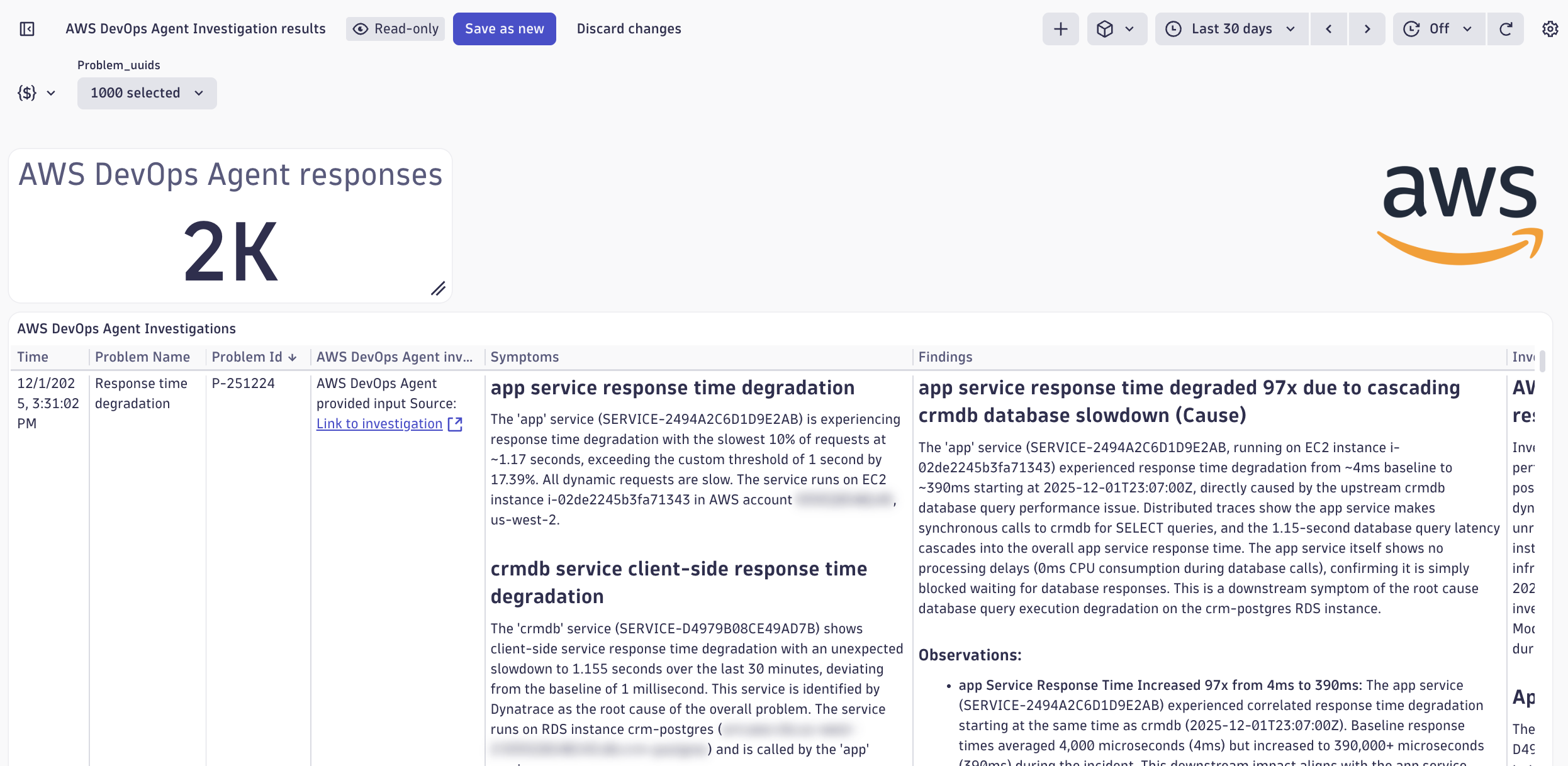Viewport: 1568px width, 766px height.
Task: Go to next timeframe arrow
Action: (x=1367, y=29)
